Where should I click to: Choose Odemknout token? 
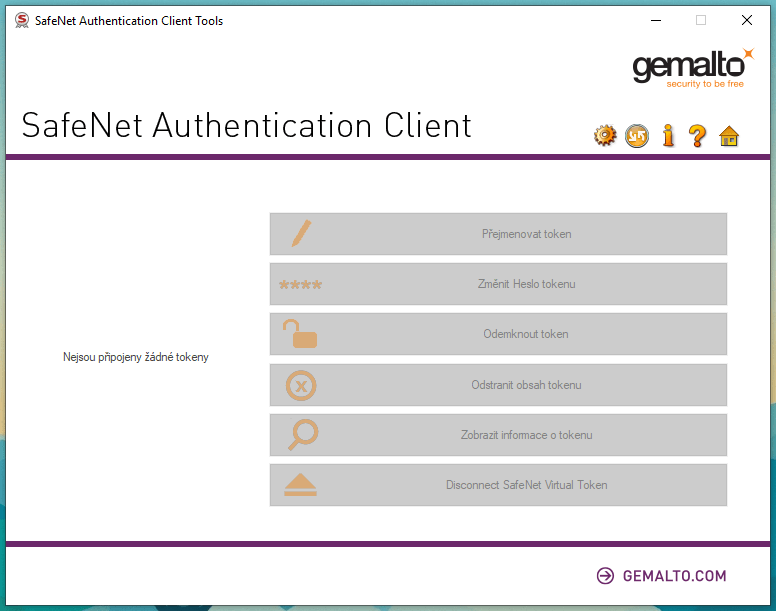tap(498, 334)
